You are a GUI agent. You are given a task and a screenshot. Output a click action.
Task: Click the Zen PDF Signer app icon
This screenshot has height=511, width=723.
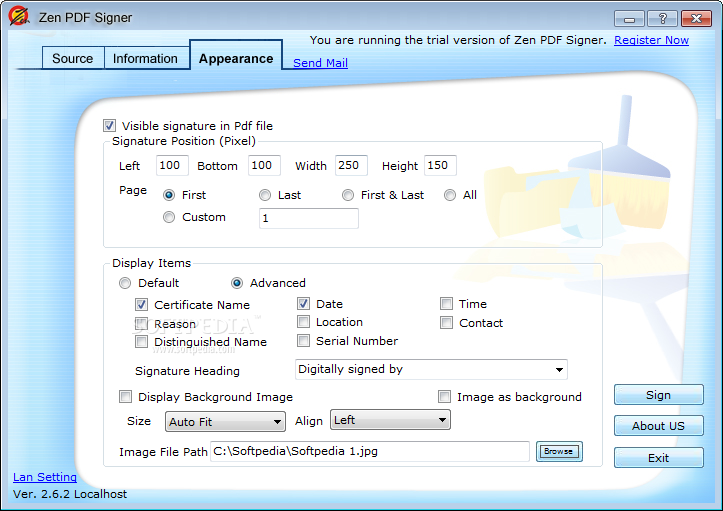(x=19, y=17)
